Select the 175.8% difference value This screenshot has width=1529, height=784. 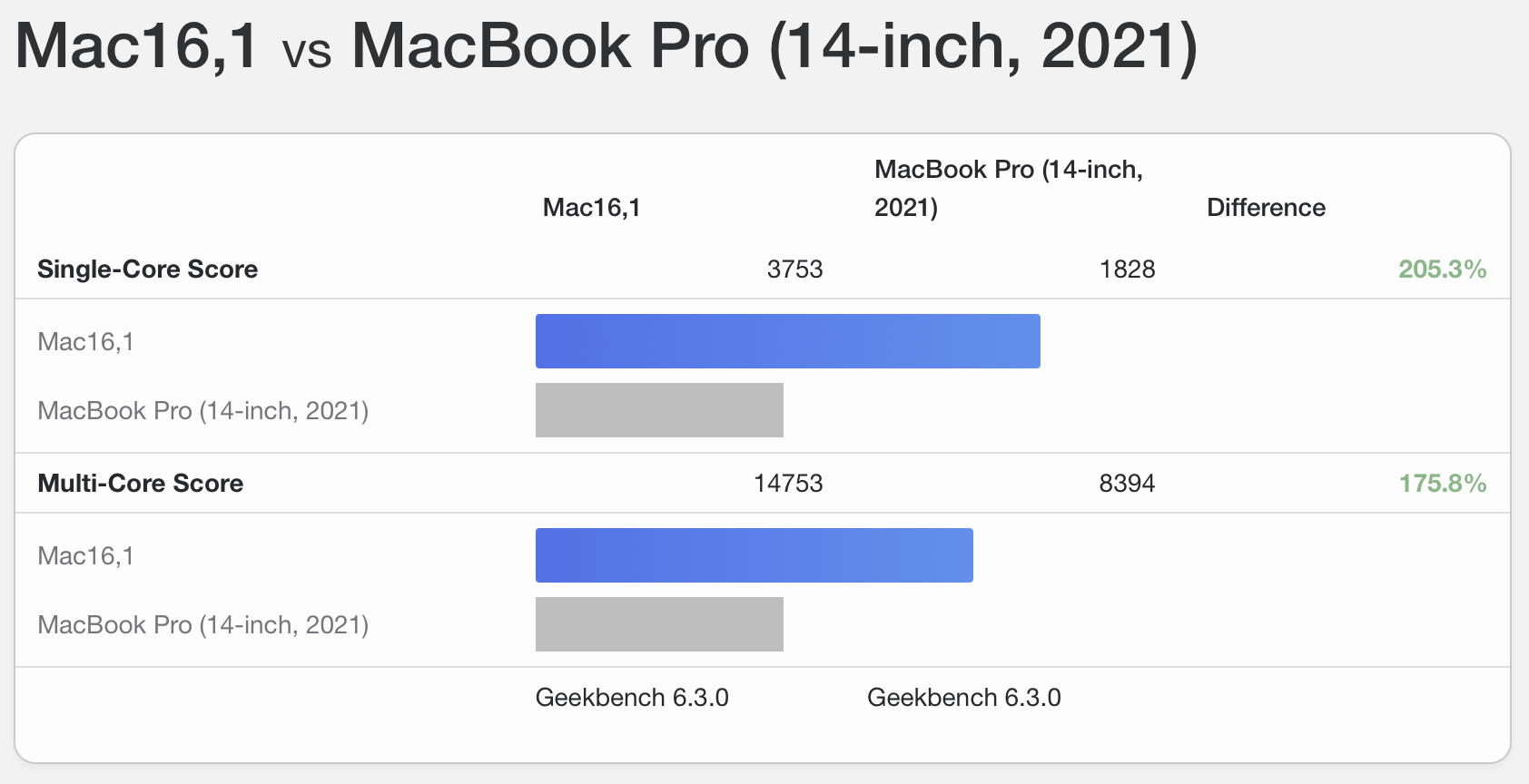pos(1442,484)
